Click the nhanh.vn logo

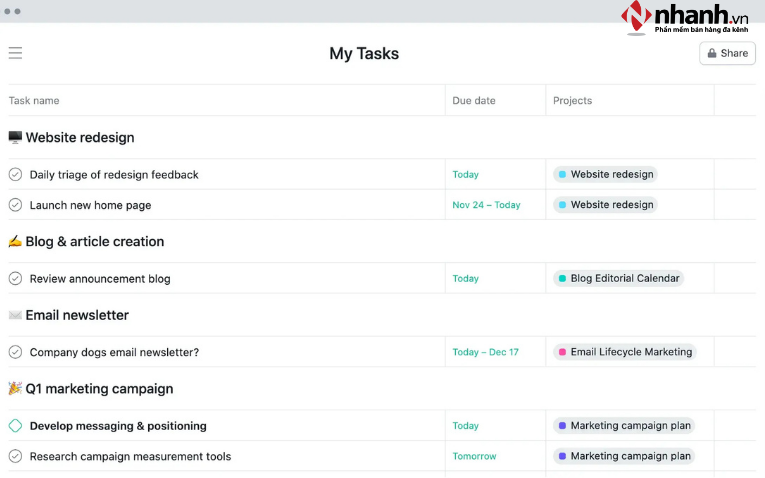[689, 18]
